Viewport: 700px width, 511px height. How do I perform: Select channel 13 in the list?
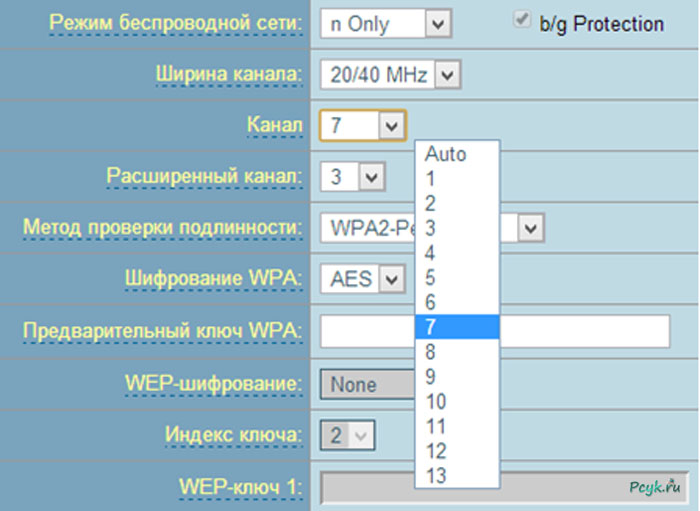[457, 475]
